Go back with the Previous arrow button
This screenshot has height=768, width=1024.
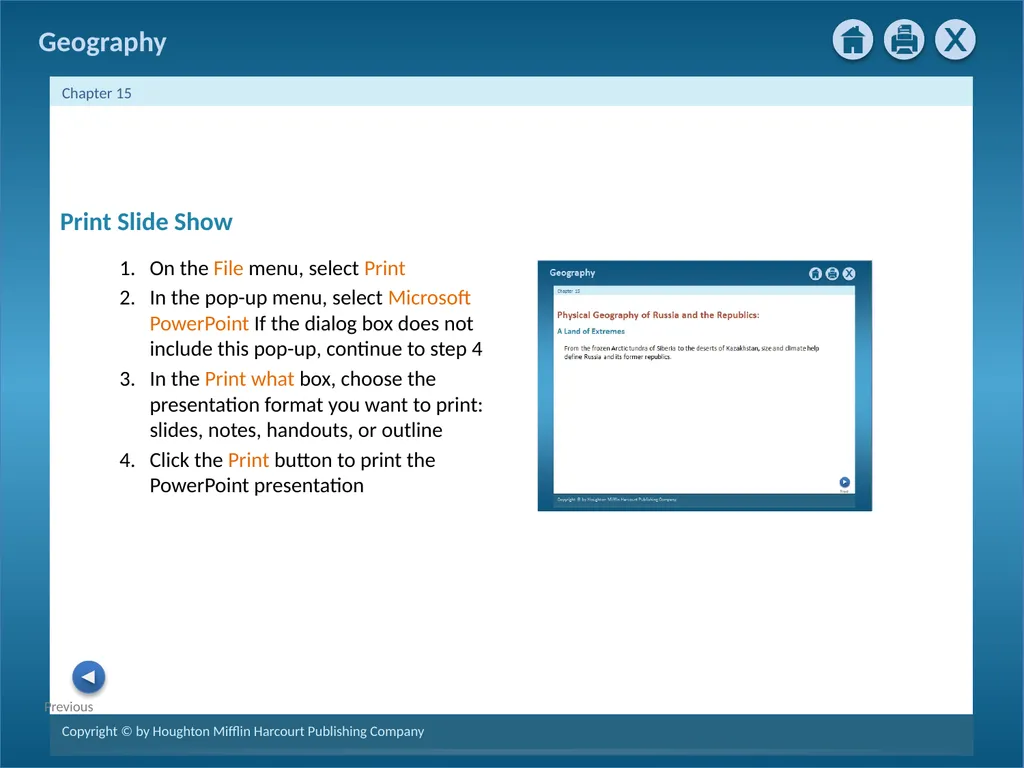point(88,677)
